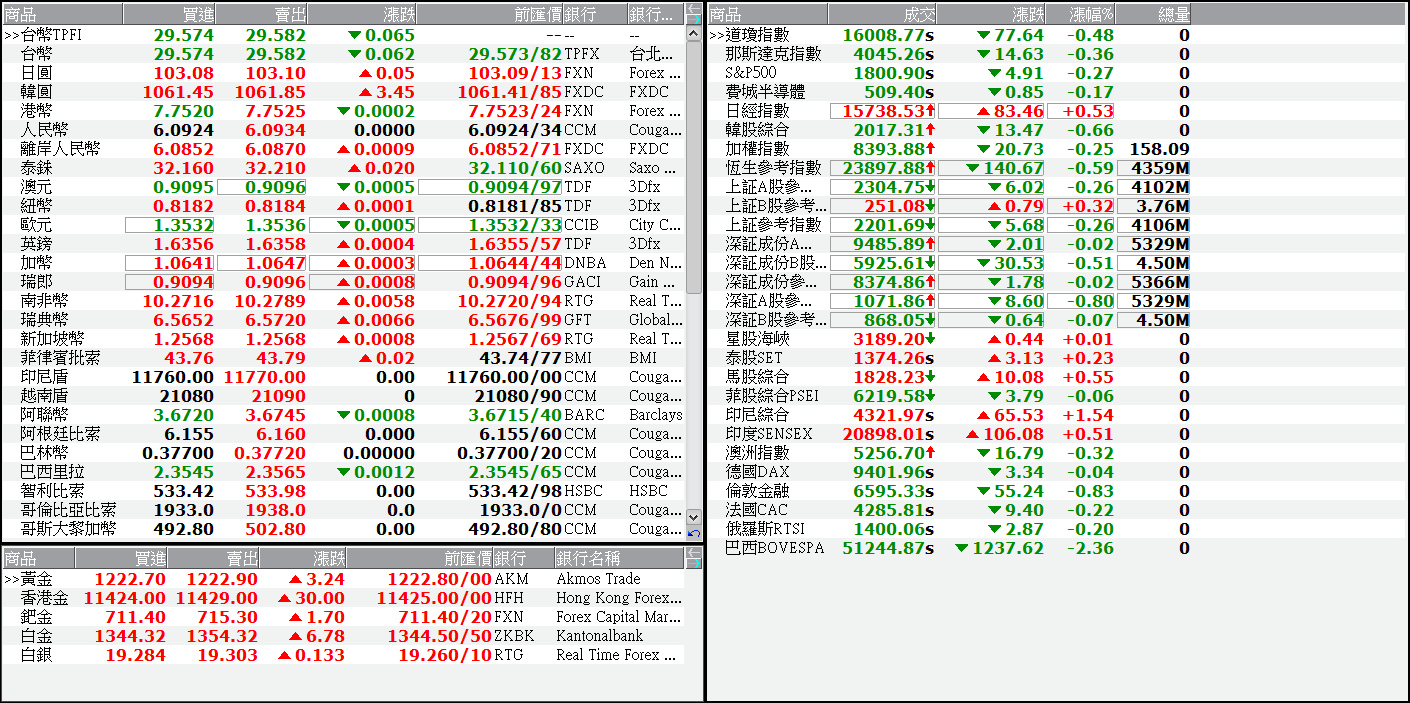
Task: Select the 白銀 silver row
Action: [x=344, y=655]
